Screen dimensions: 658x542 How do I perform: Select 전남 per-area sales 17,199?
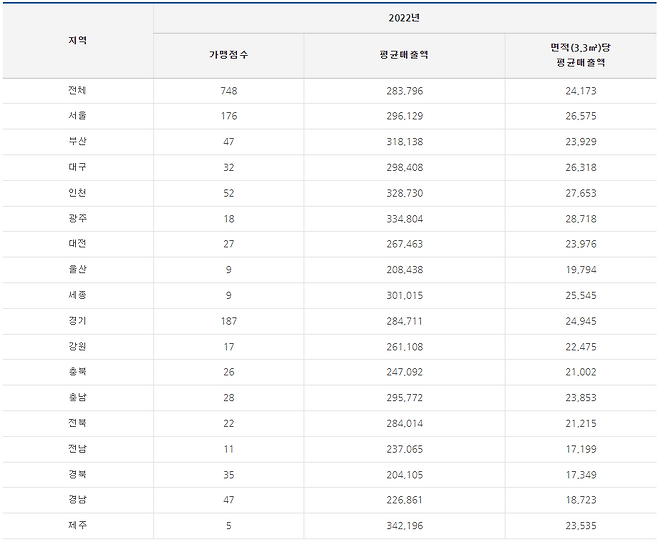(x=580, y=449)
